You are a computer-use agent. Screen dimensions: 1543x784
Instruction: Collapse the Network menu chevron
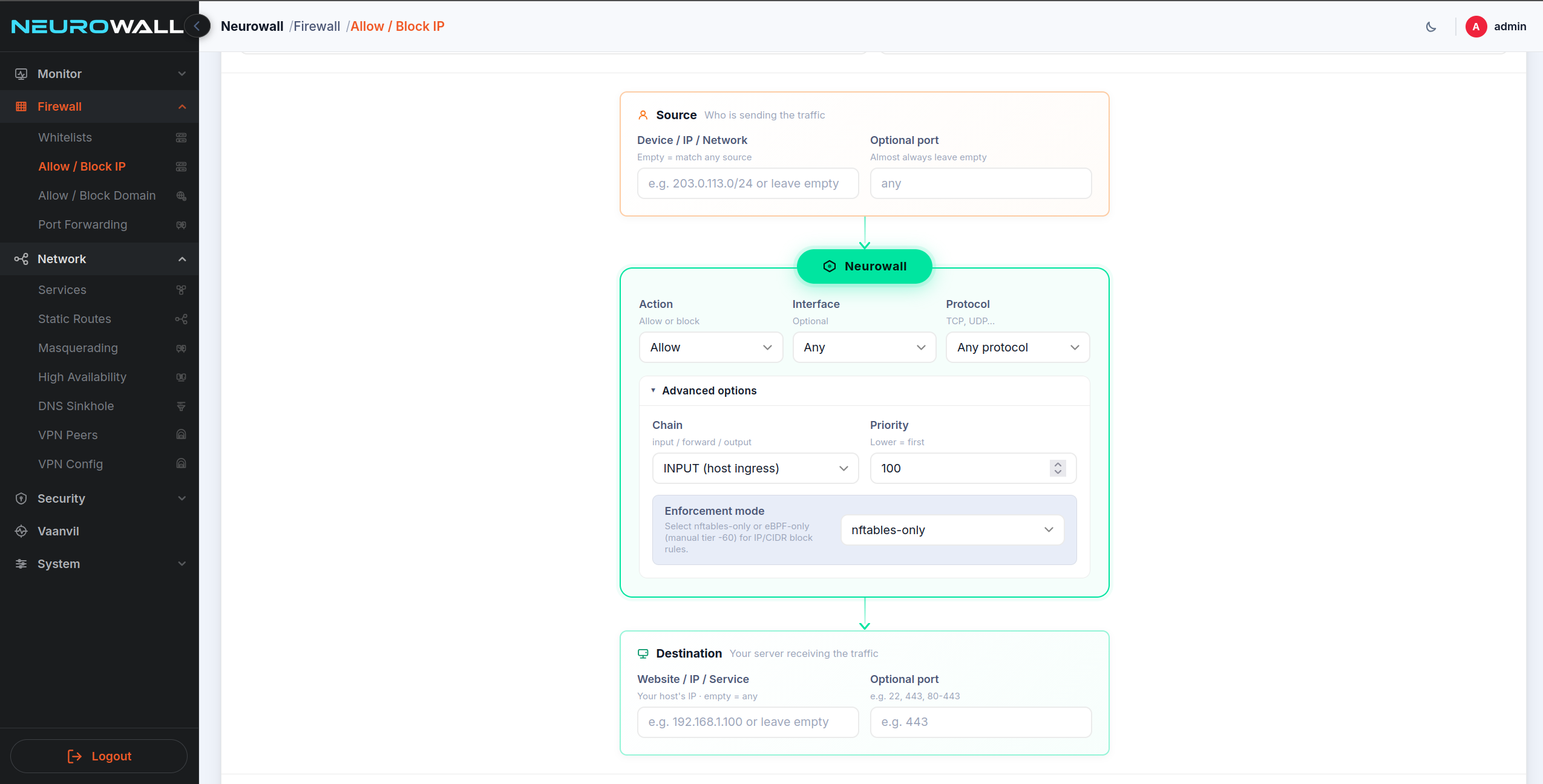coord(182,259)
